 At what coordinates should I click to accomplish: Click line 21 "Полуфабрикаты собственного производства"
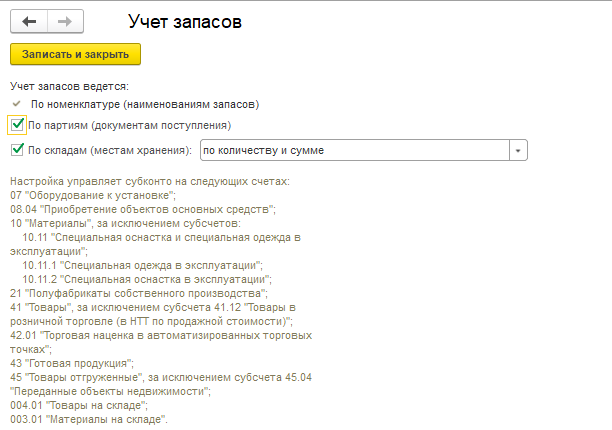click(x=139, y=293)
